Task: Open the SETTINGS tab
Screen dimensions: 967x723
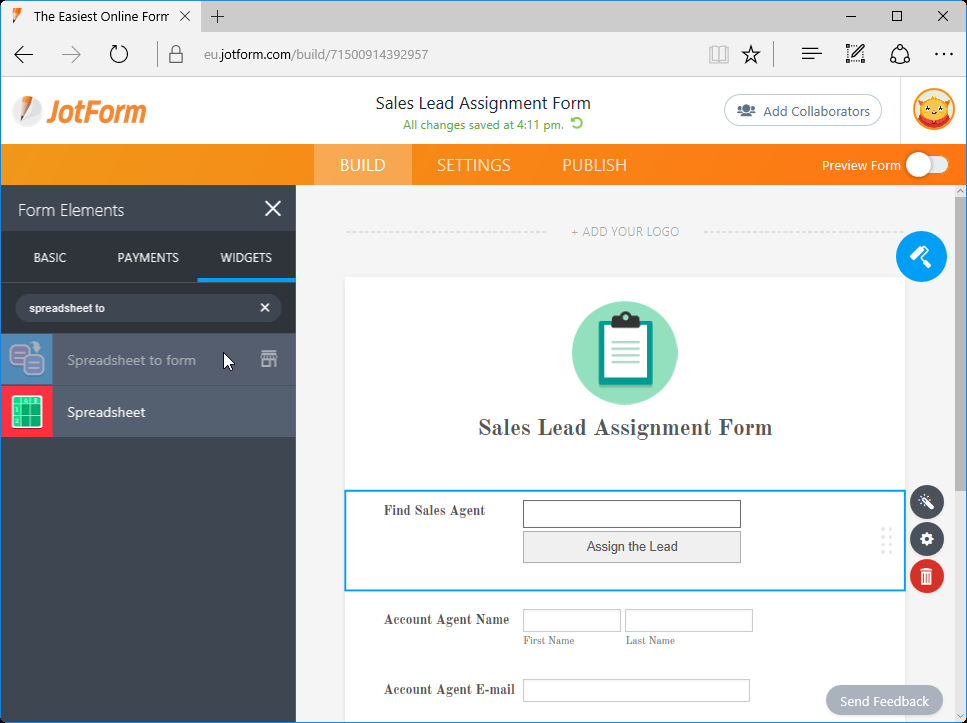Action: [x=473, y=164]
